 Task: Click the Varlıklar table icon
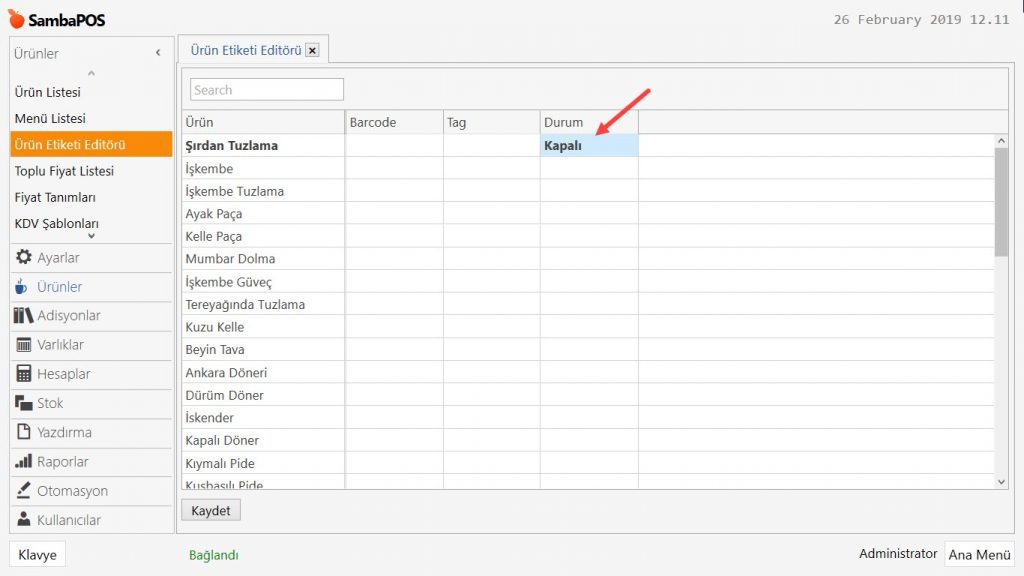click(24, 345)
